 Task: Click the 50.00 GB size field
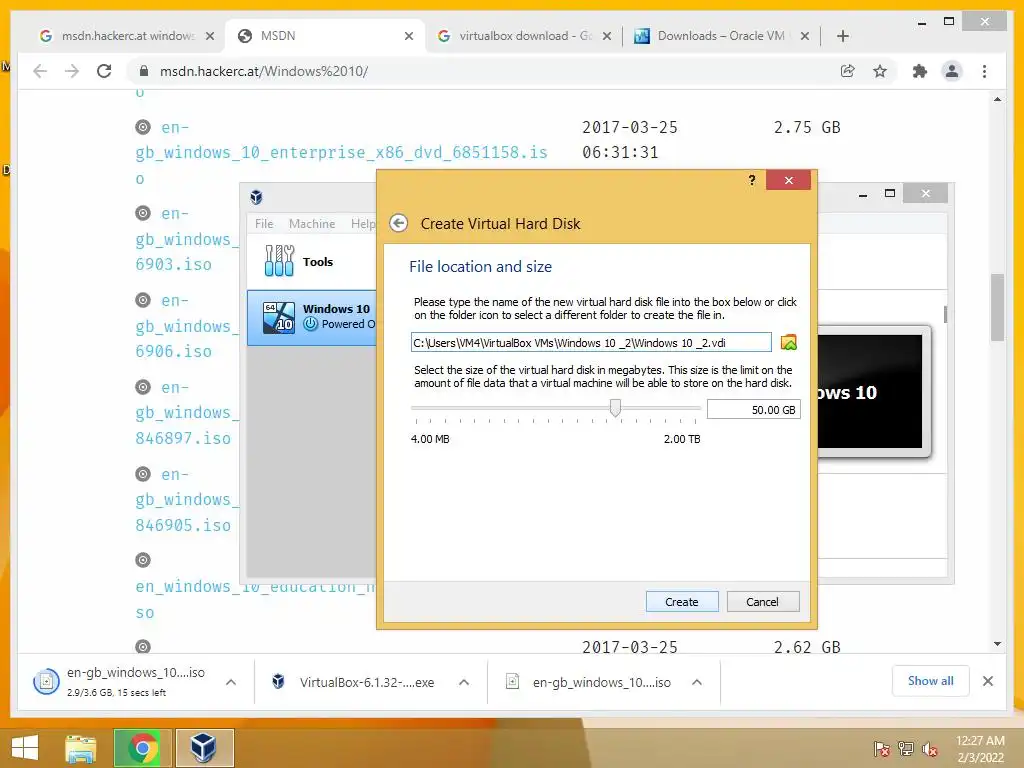pos(754,409)
